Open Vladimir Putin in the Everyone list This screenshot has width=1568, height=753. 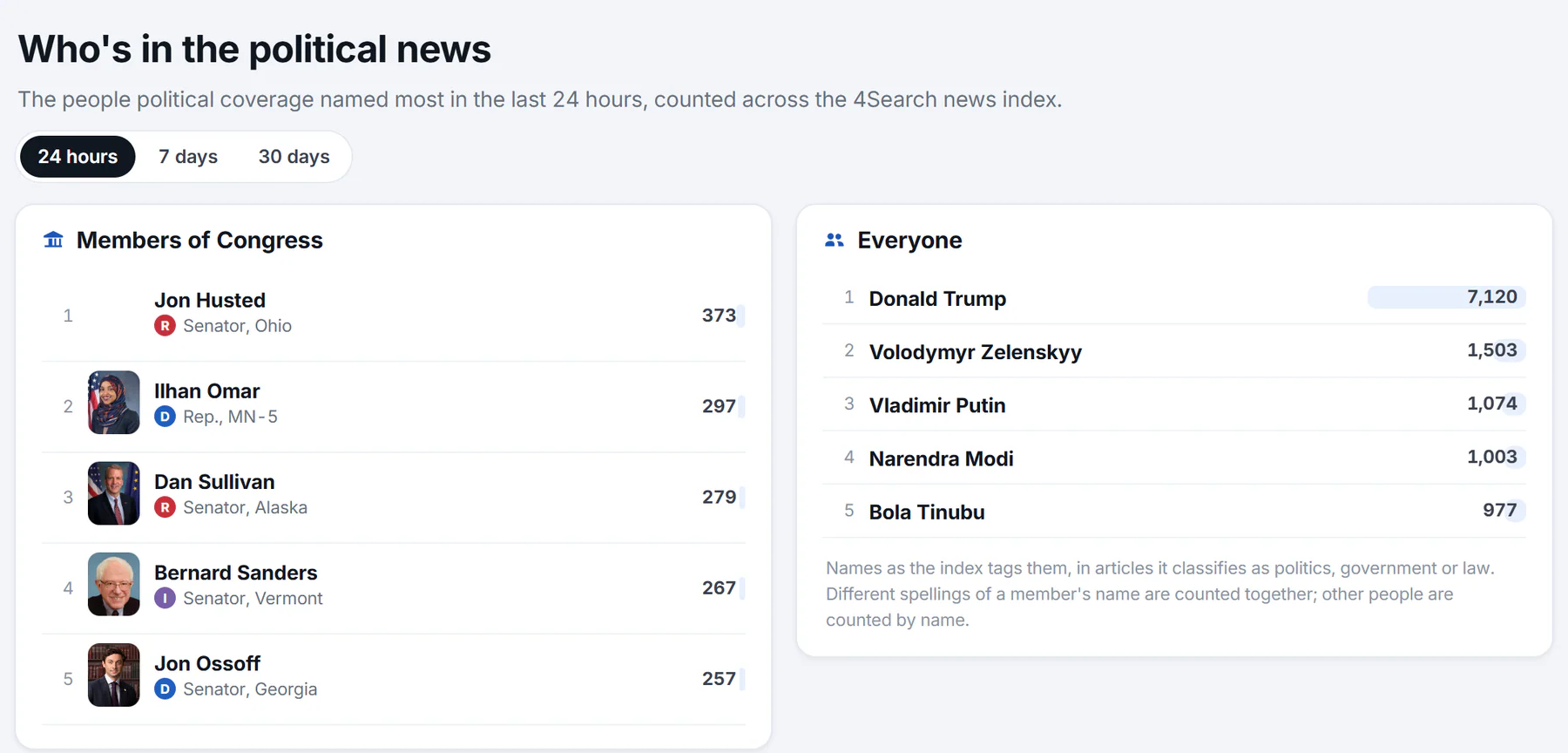(x=937, y=405)
